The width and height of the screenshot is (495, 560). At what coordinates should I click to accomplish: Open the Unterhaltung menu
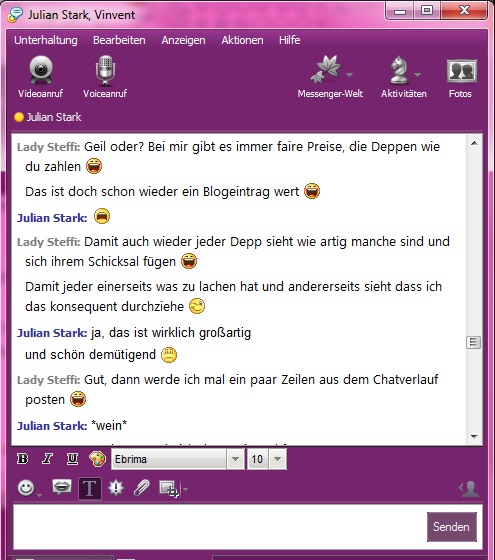(x=46, y=40)
